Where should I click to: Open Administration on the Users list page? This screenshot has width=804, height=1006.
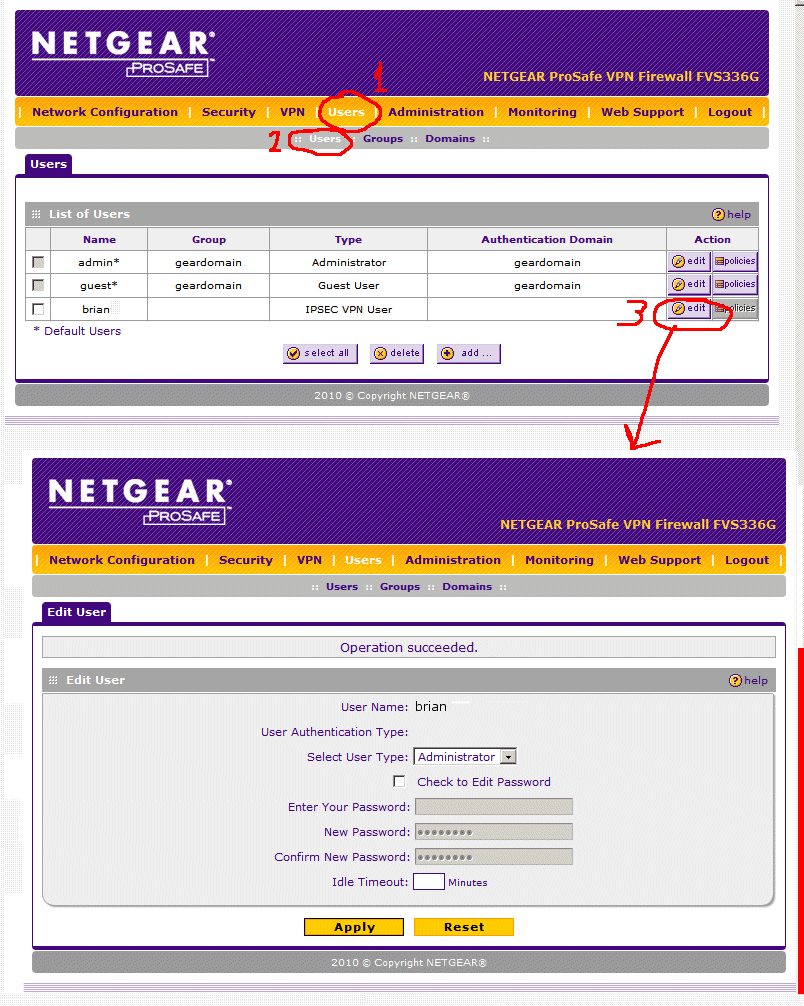point(436,112)
